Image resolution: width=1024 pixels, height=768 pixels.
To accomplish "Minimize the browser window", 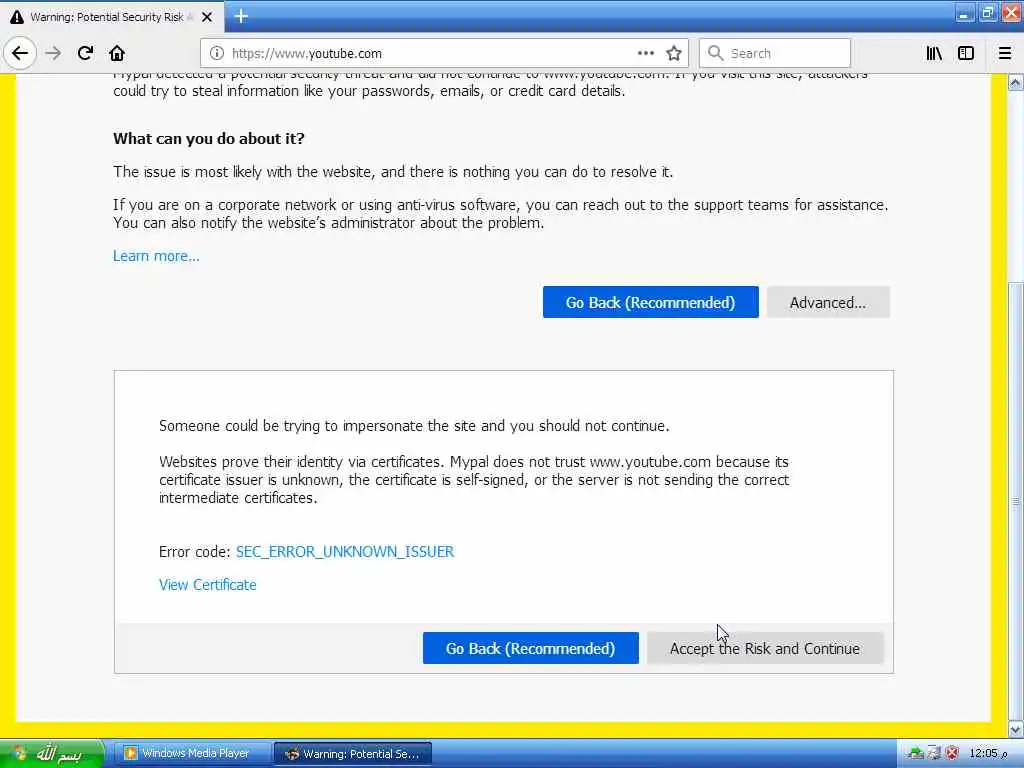I will [x=964, y=14].
